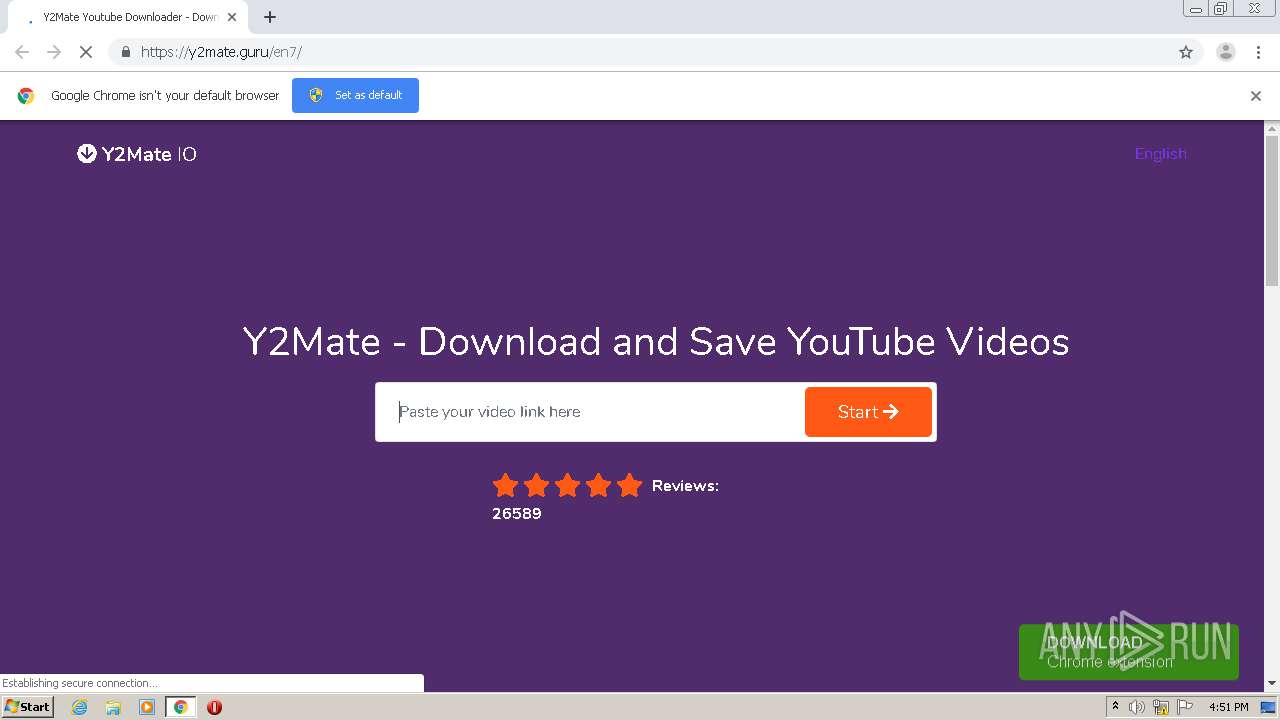Click scrollbar down arrow
Image resolution: width=1280 pixels, height=720 pixels.
tap(1272, 684)
